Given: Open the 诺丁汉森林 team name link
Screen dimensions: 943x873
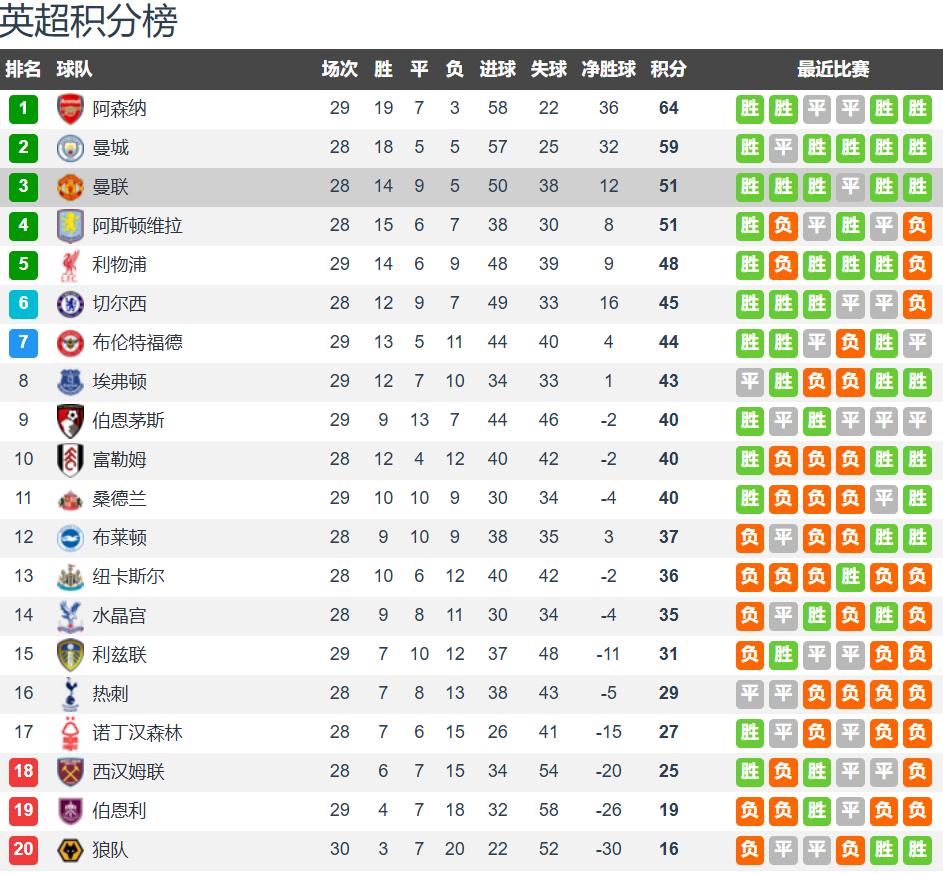Looking at the screenshot, I should point(137,732).
